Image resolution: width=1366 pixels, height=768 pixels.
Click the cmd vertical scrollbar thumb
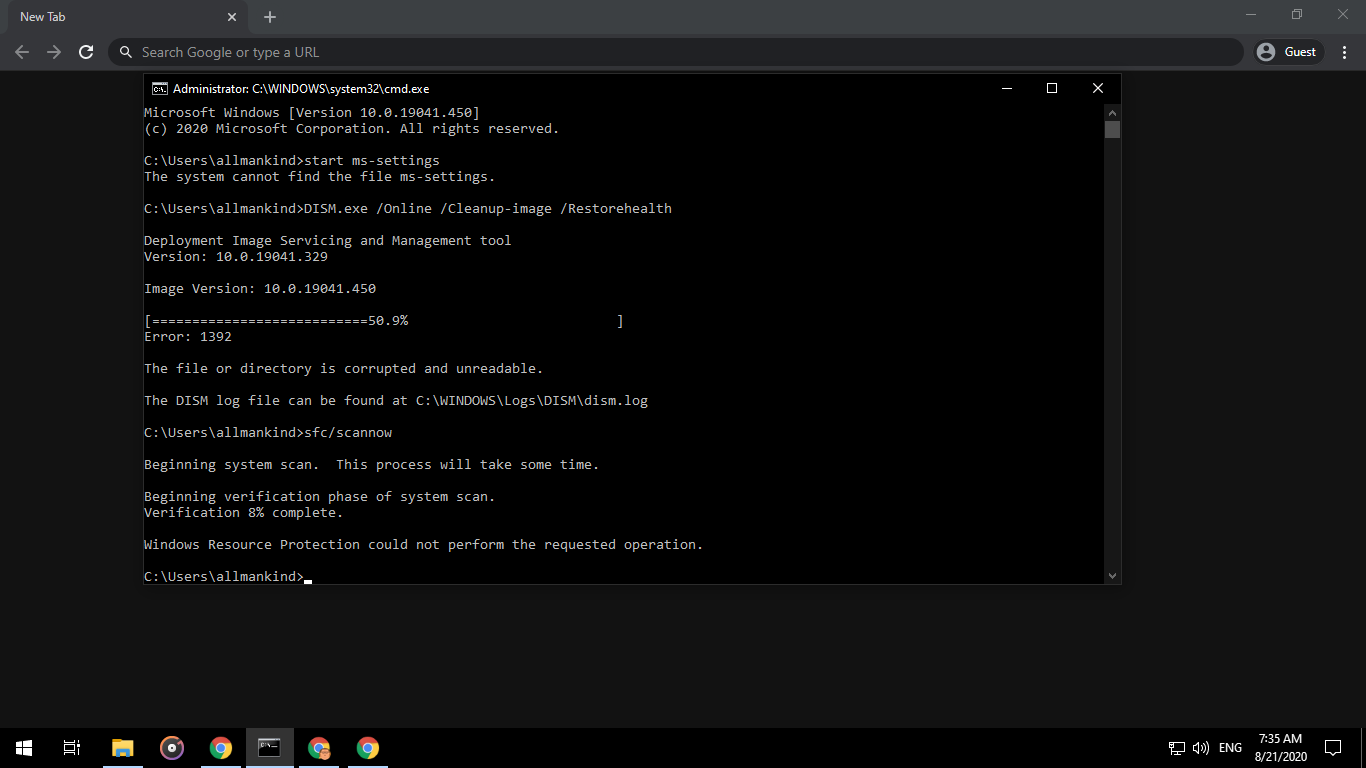pos(1112,129)
